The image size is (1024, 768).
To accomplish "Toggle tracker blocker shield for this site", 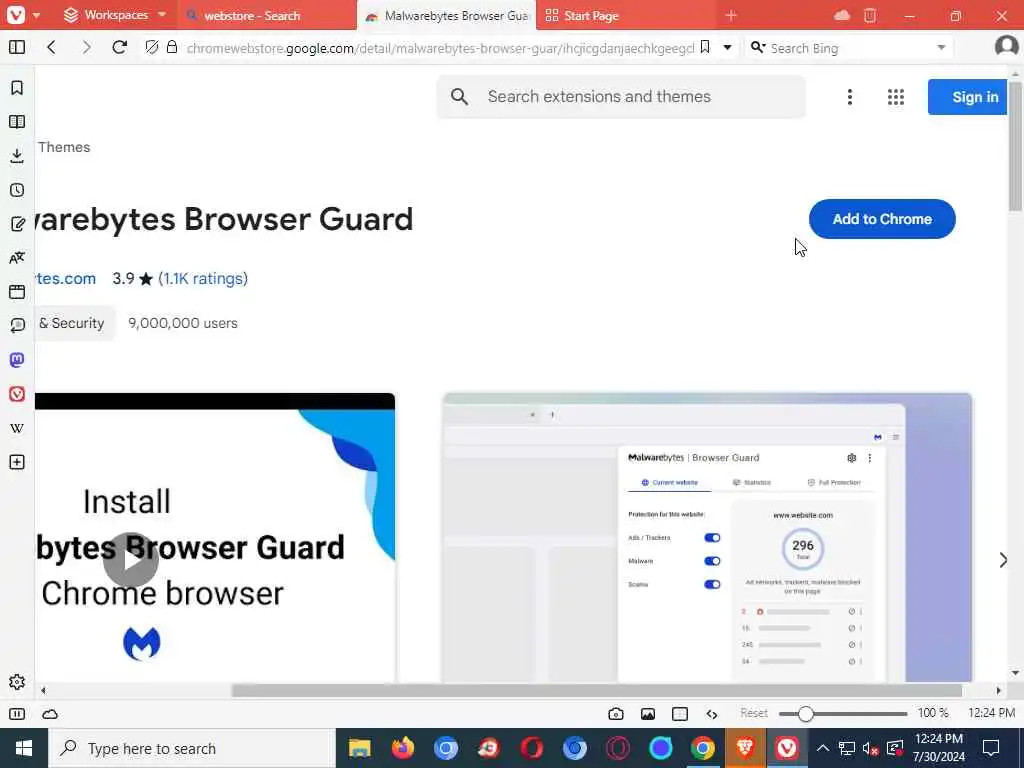I will click(x=152, y=47).
